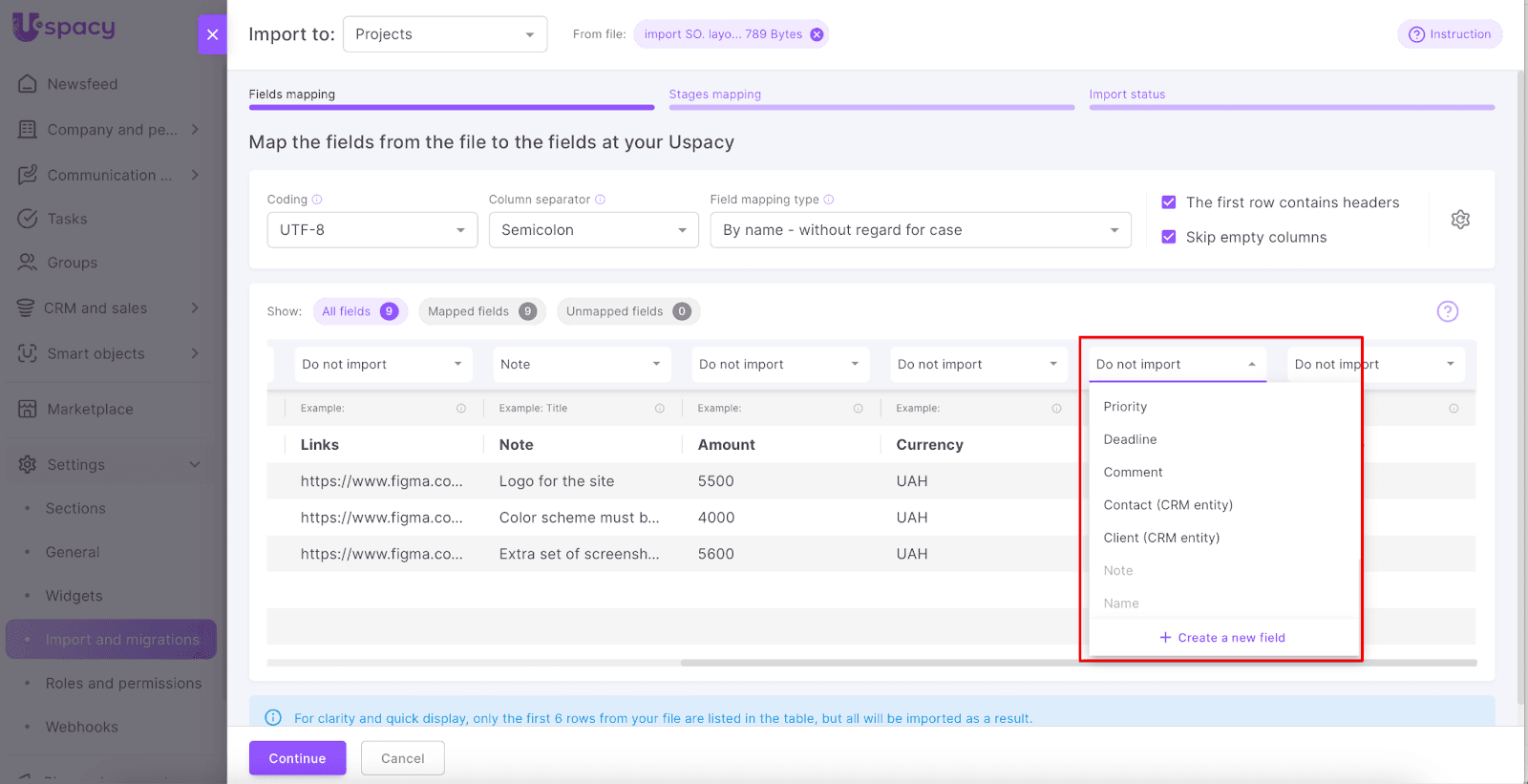
Task: Close the import panel with purple X
Action: pos(212,34)
